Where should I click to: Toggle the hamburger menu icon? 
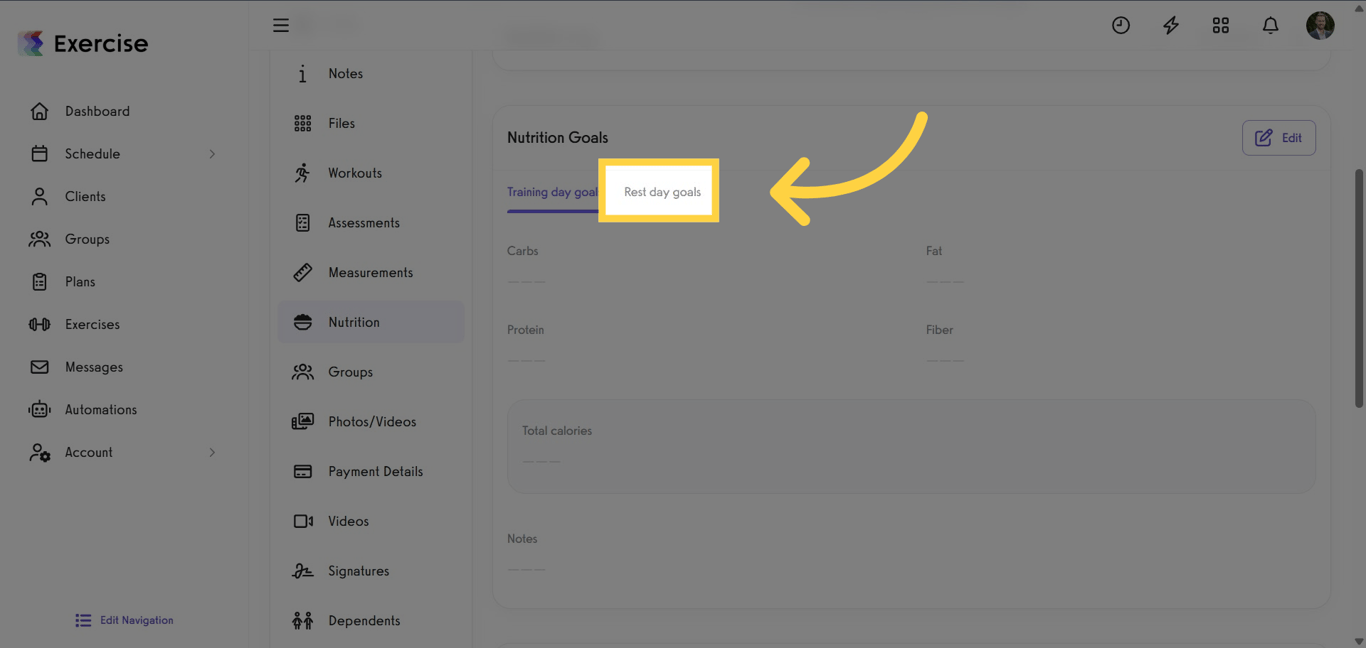click(281, 25)
